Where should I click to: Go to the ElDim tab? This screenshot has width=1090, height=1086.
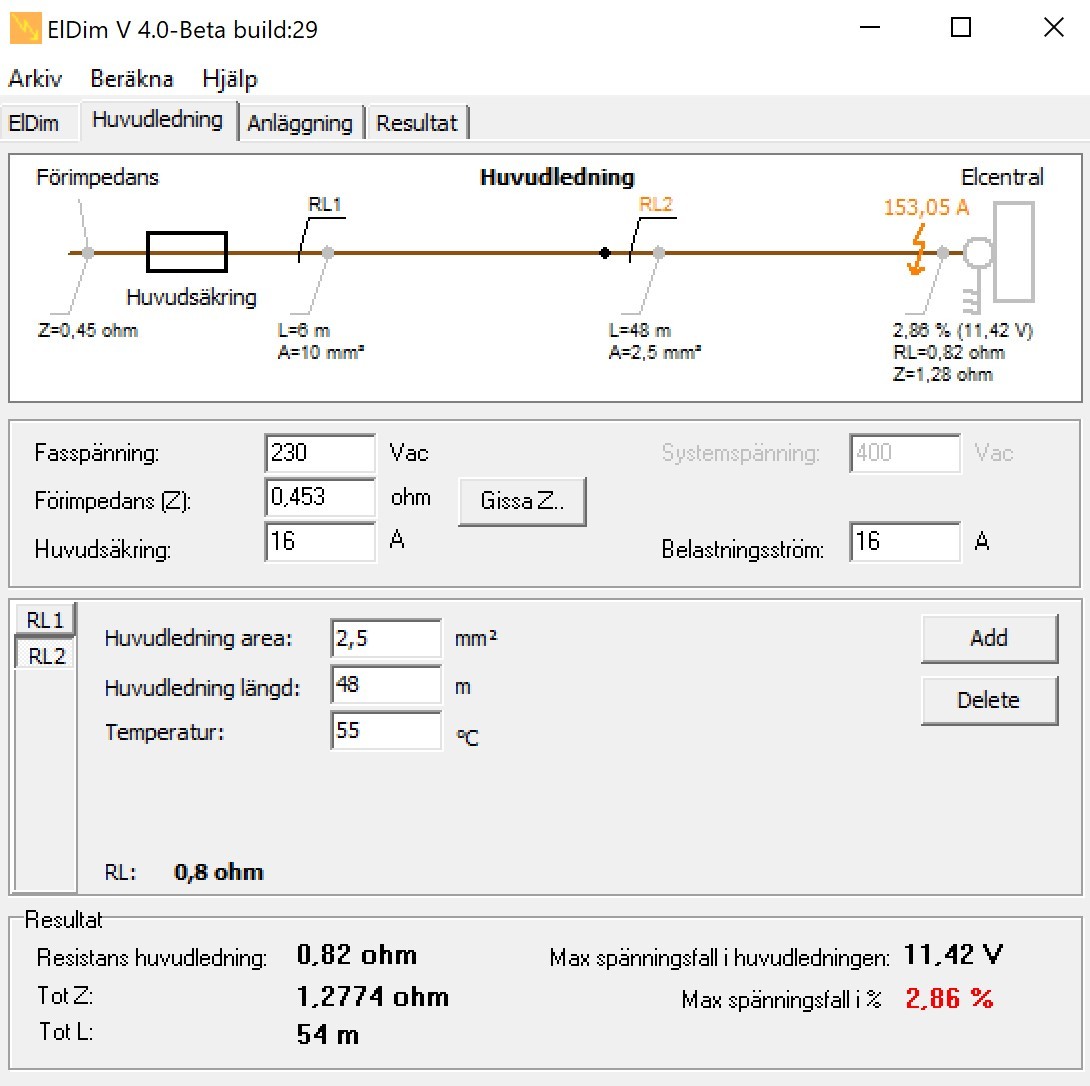34,124
